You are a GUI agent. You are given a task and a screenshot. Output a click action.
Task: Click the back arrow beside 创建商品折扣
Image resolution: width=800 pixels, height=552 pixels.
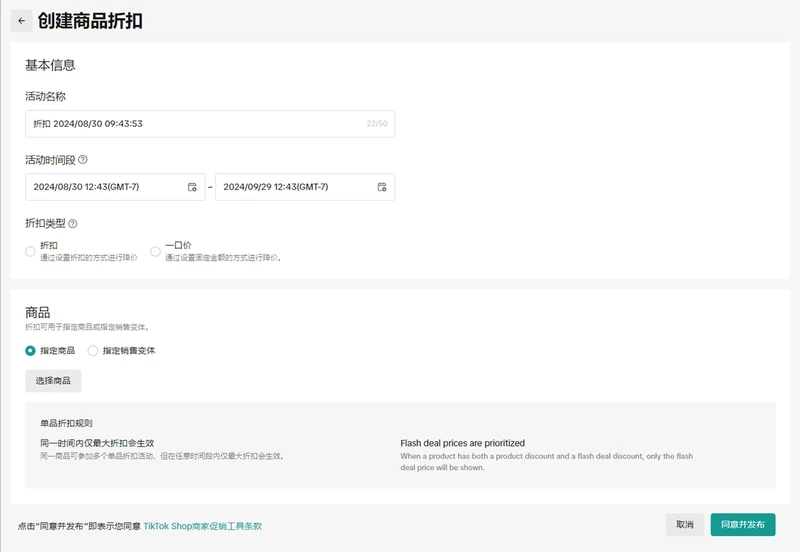pos(21,20)
